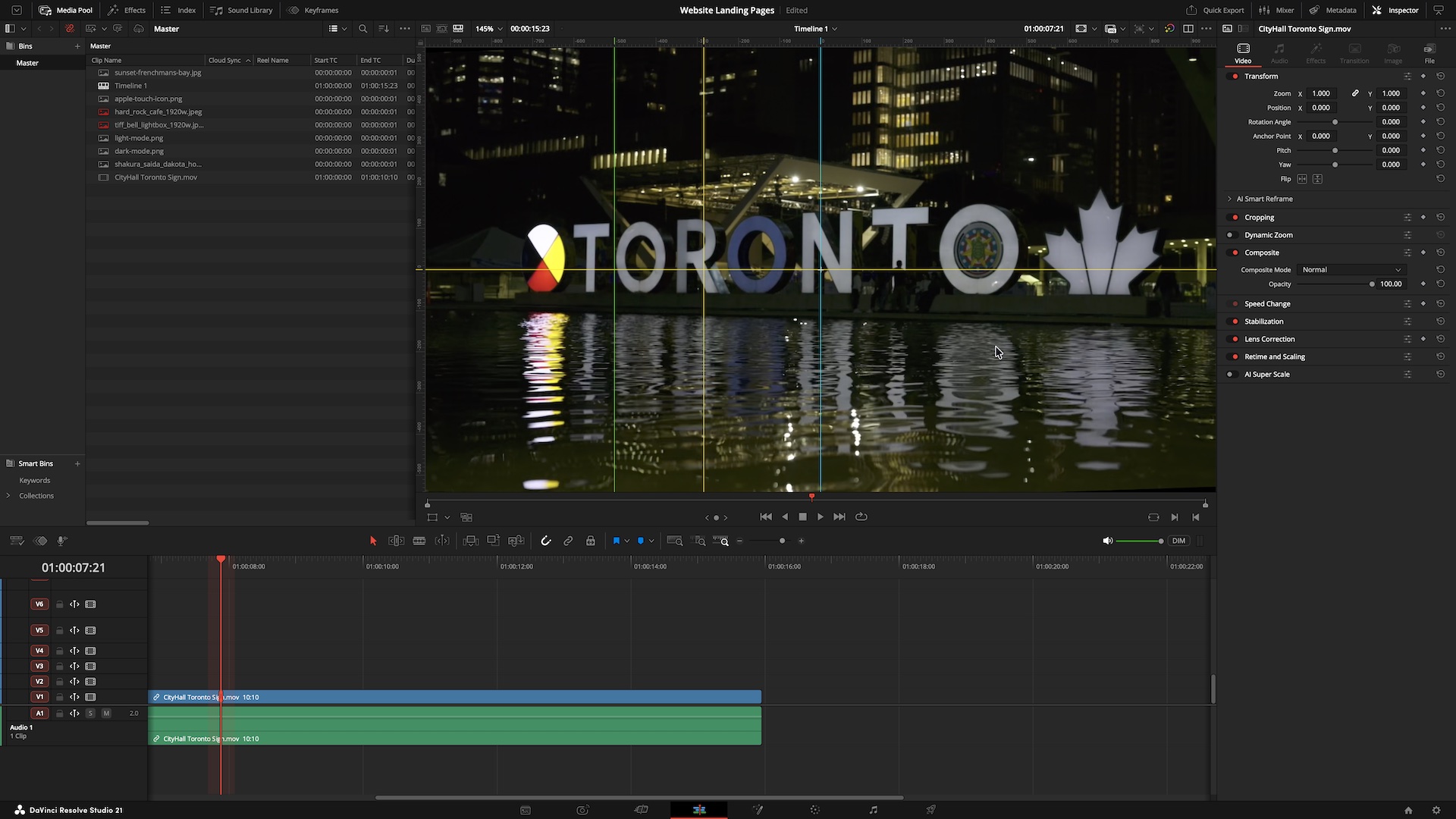This screenshot has height=819, width=1456.
Task: Click the DIM audio button
Action: tap(1178, 541)
